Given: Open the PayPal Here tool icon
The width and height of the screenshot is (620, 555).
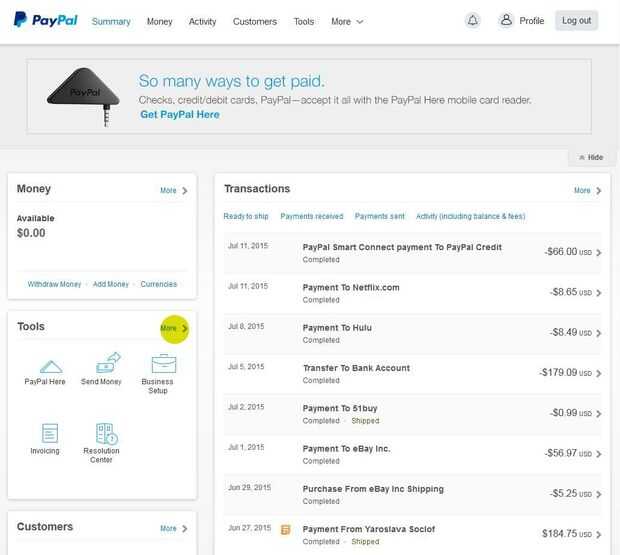Looking at the screenshot, I should (x=51, y=366).
